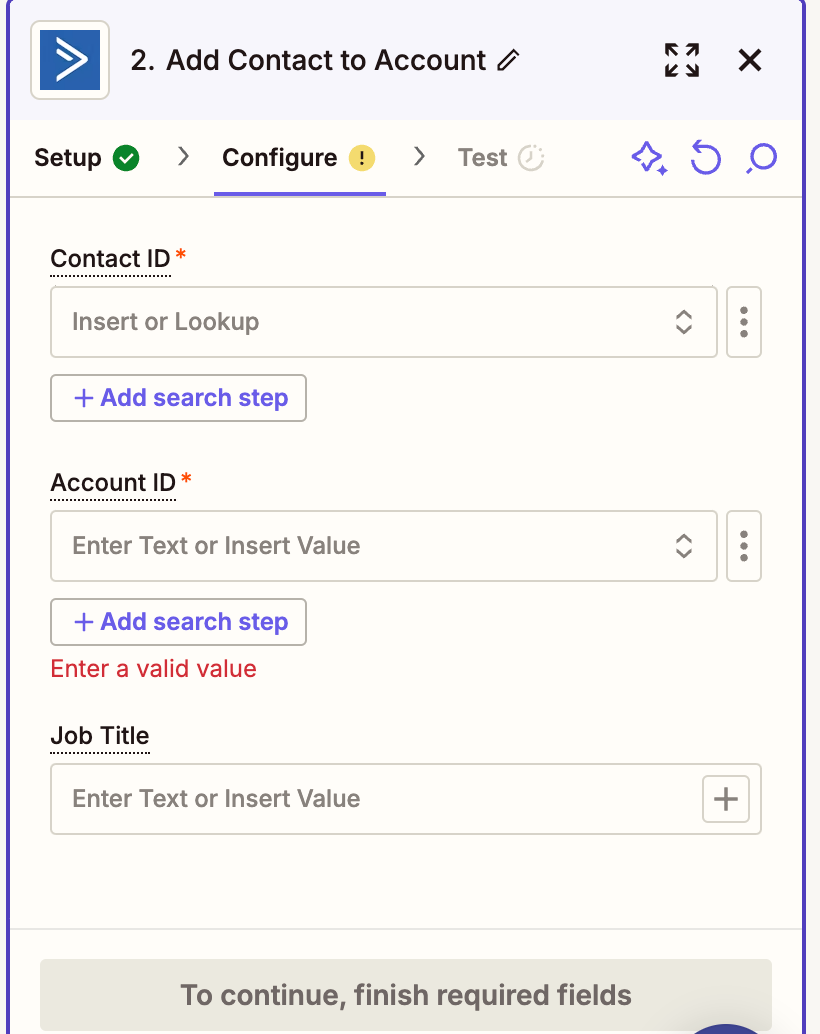Click the comment bubble icon
820x1034 pixels.
[762, 158]
